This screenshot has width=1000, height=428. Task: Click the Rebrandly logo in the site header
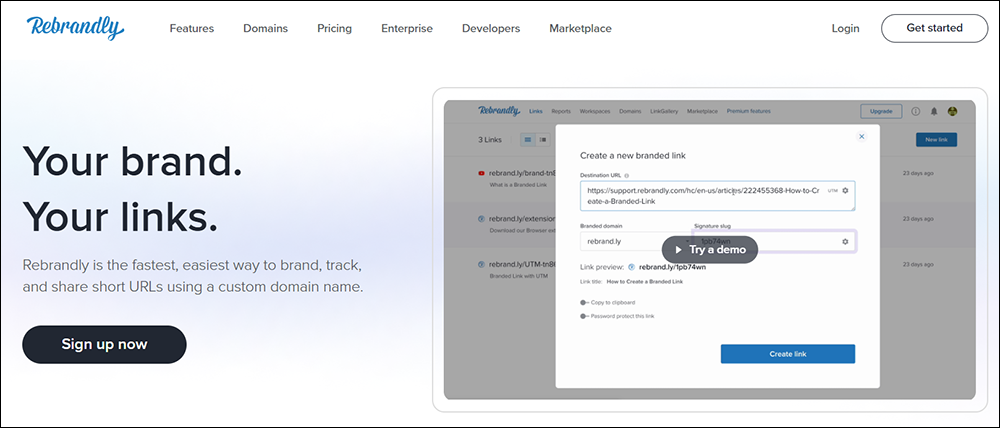pos(75,28)
